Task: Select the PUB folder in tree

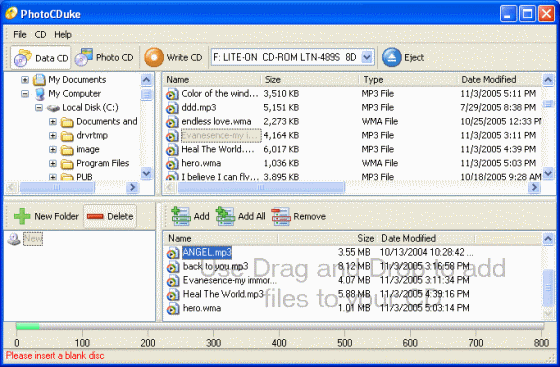Action: click(84, 177)
